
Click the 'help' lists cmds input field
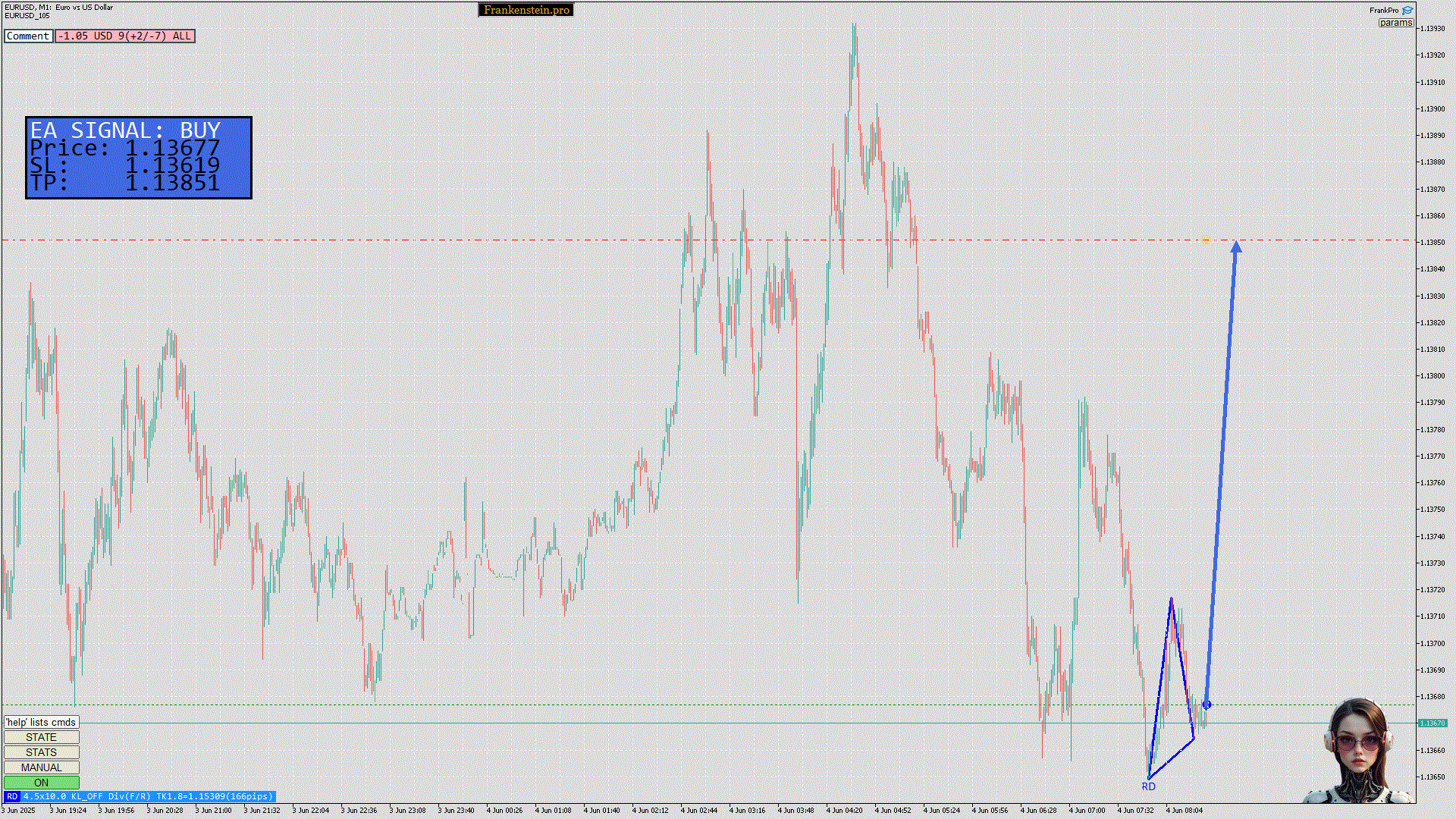pyautogui.click(x=41, y=722)
